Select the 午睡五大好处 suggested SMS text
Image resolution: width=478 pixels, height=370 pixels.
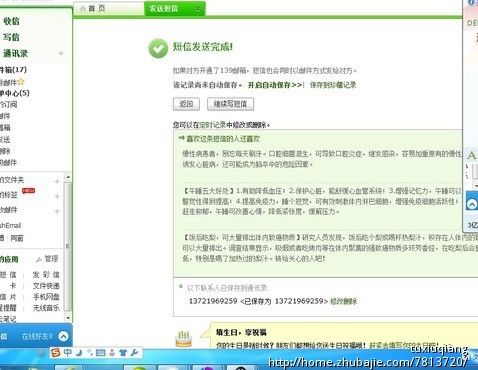(322, 201)
